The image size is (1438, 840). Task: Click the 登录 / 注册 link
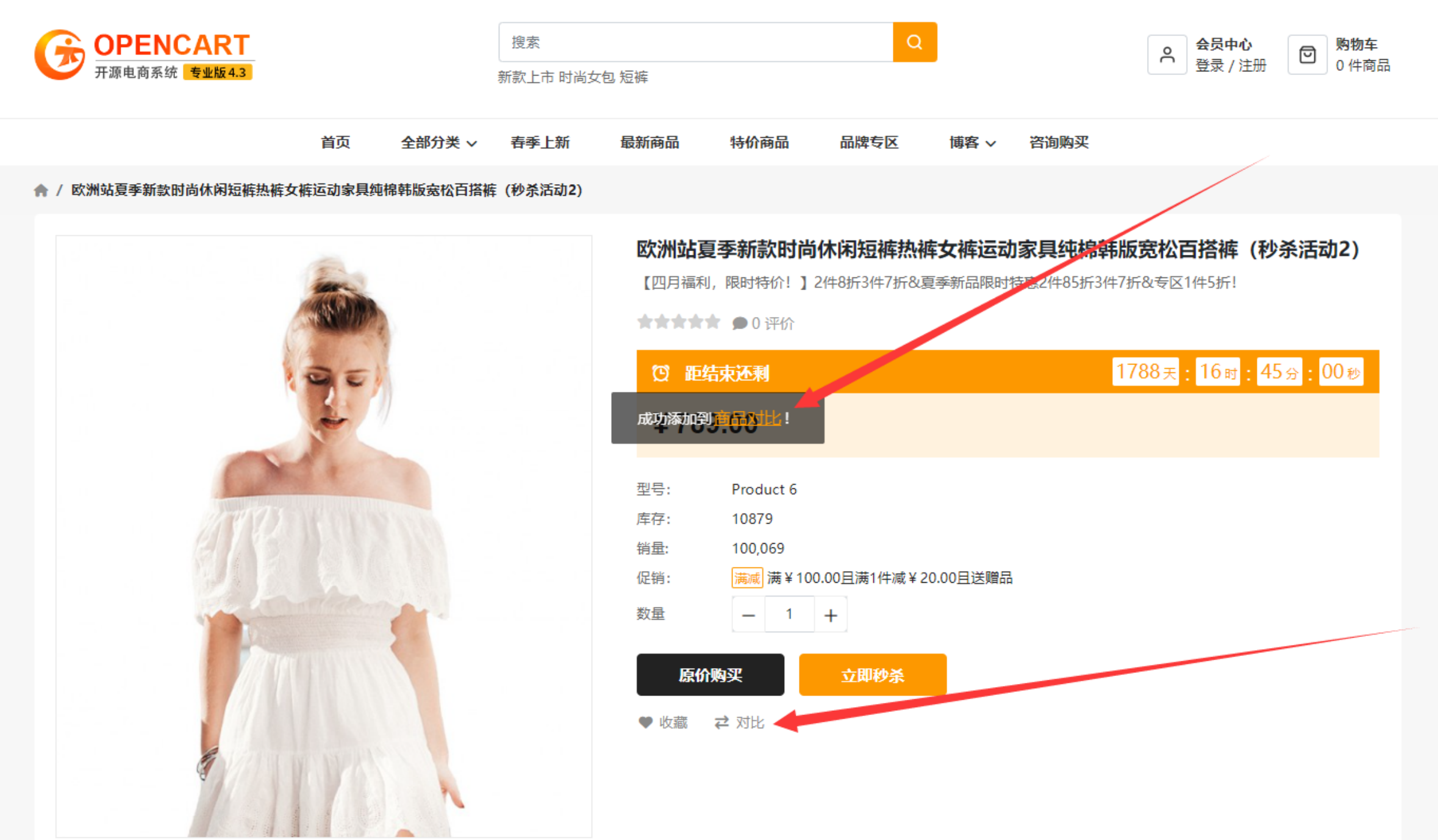coord(1231,66)
